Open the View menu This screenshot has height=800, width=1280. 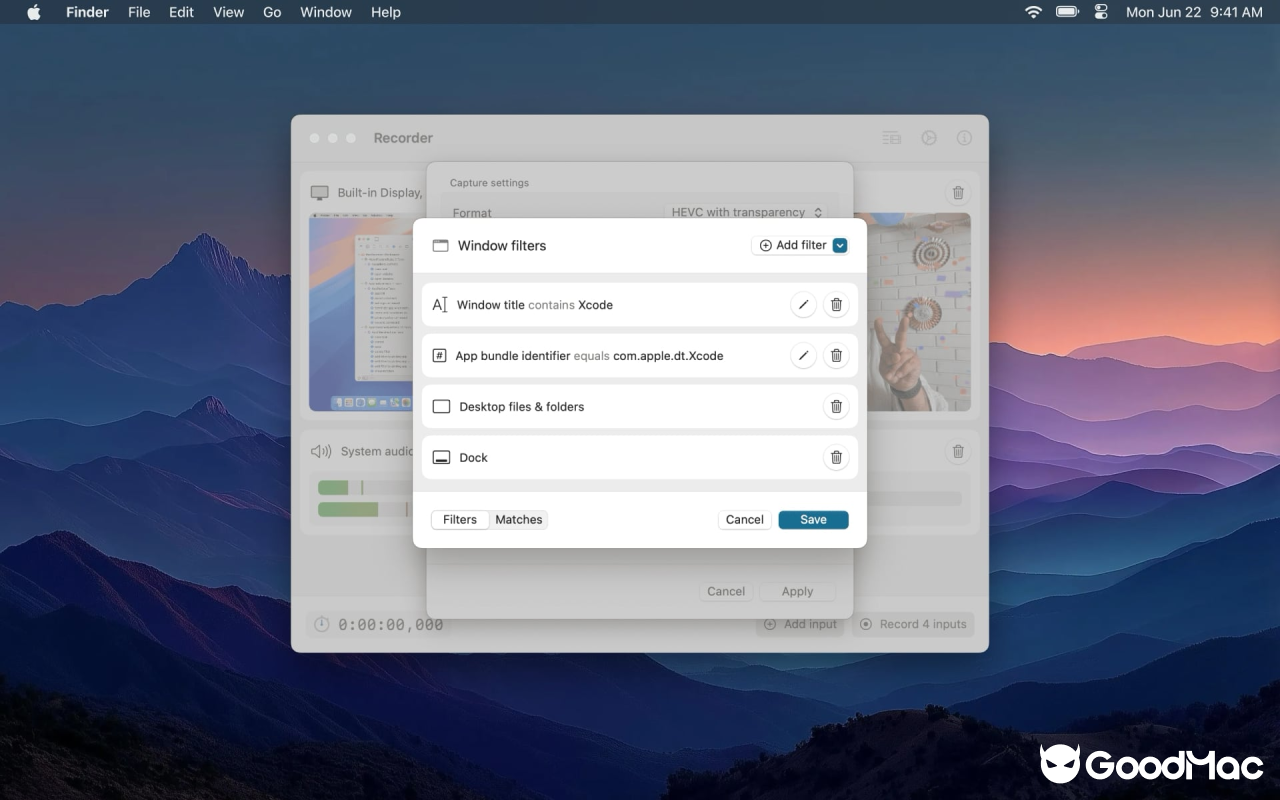(228, 12)
